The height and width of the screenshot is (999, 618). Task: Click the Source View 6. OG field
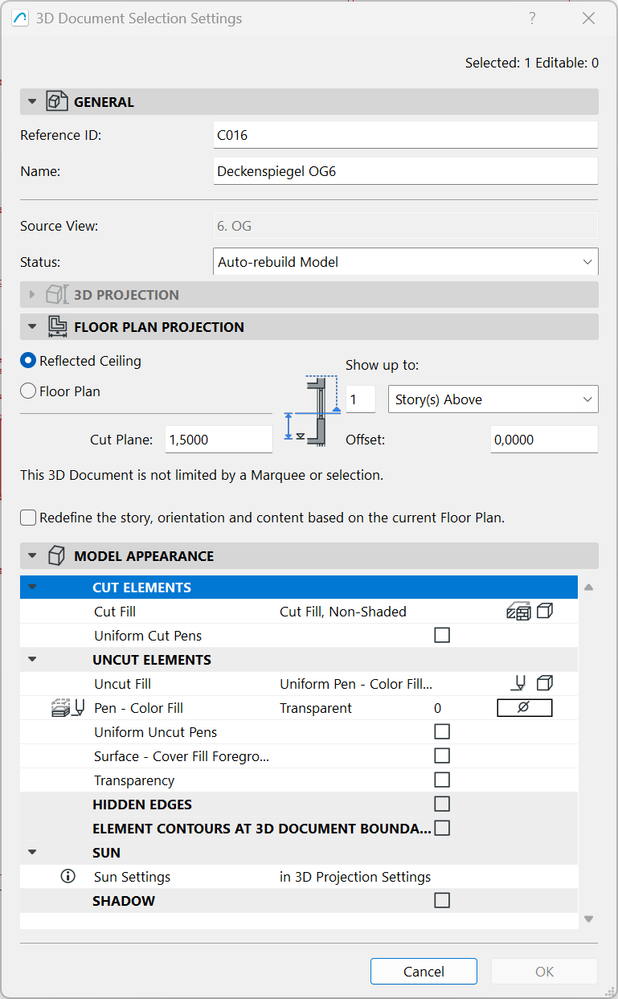tap(405, 226)
